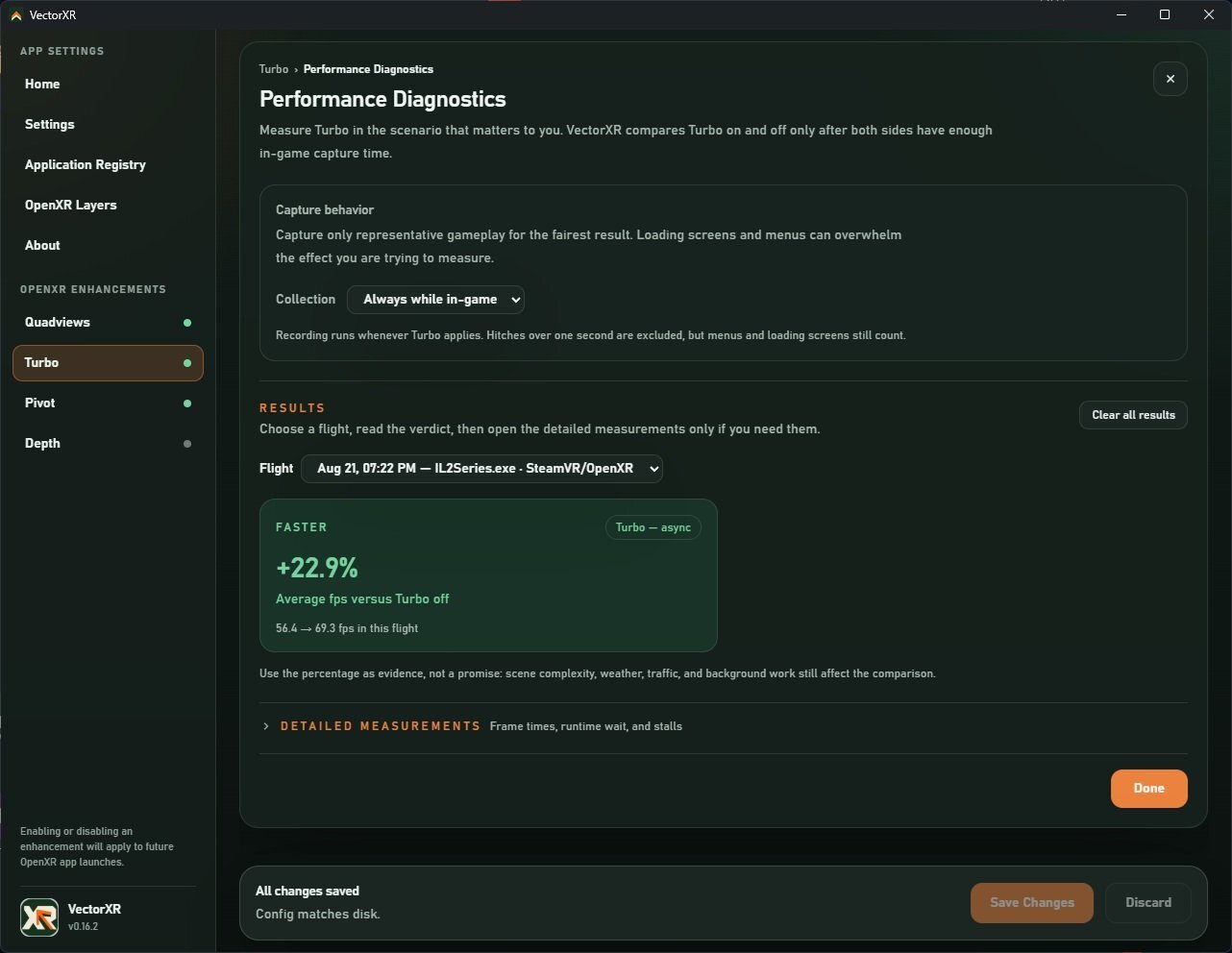Maximize the VectorXR window
1232x953 pixels.
click(1165, 14)
